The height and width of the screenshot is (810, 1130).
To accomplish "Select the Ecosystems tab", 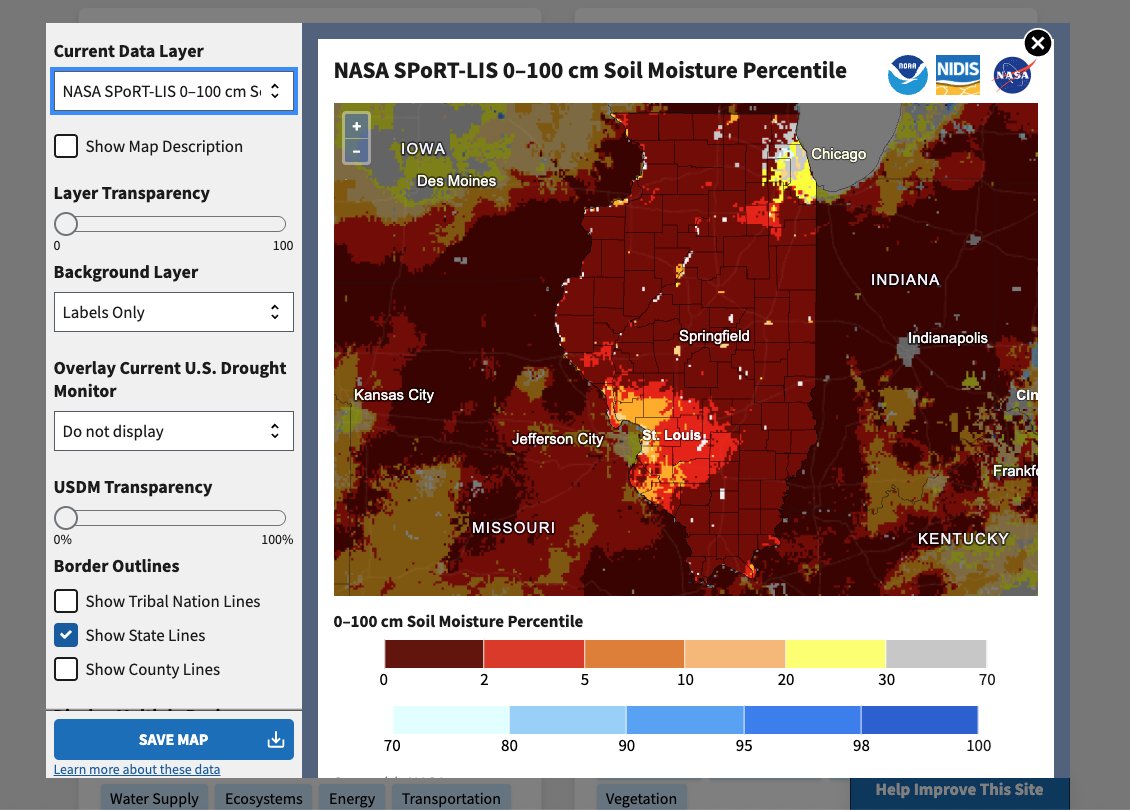I will tap(263, 798).
